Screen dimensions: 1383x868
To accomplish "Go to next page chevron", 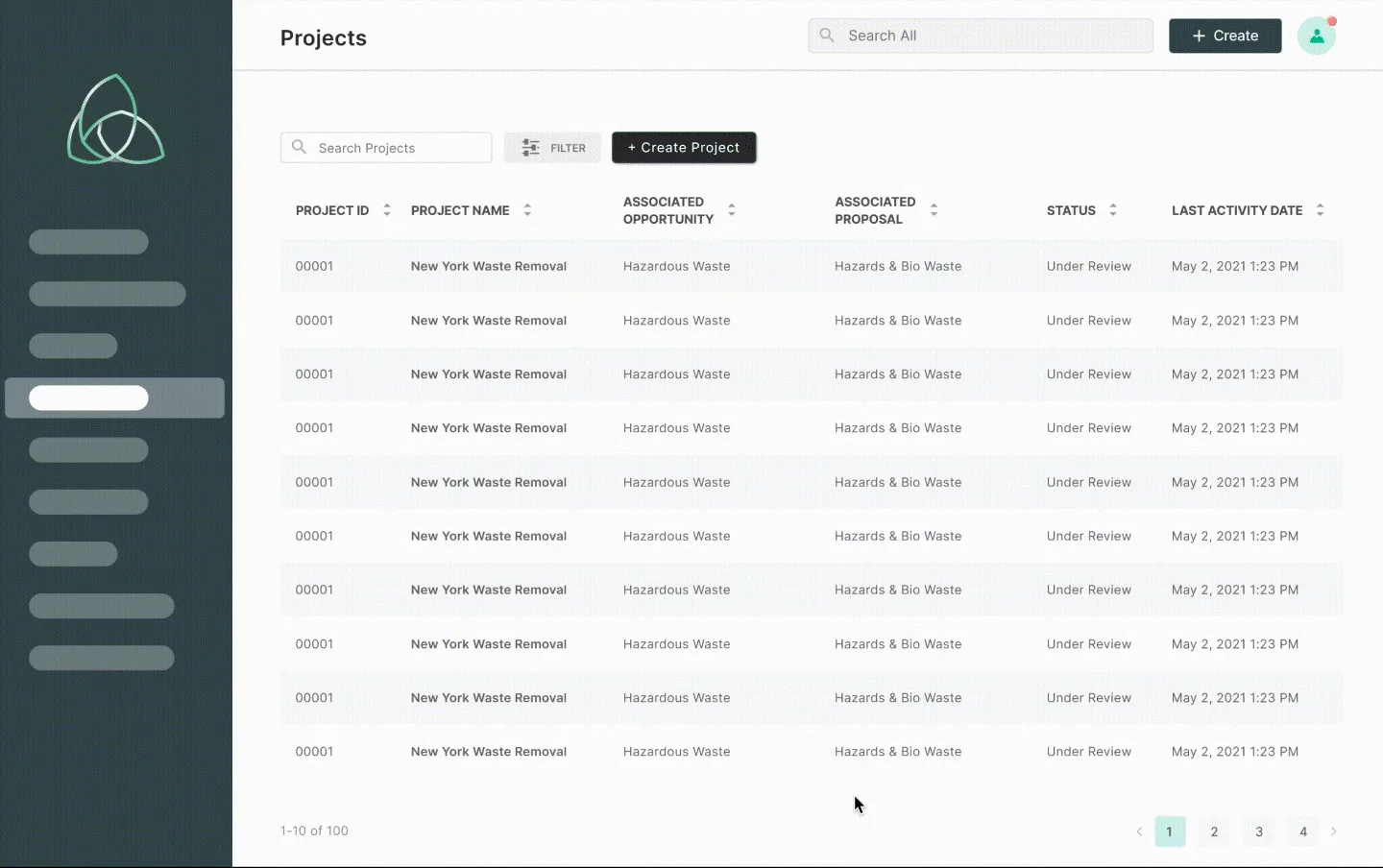I will (1333, 832).
